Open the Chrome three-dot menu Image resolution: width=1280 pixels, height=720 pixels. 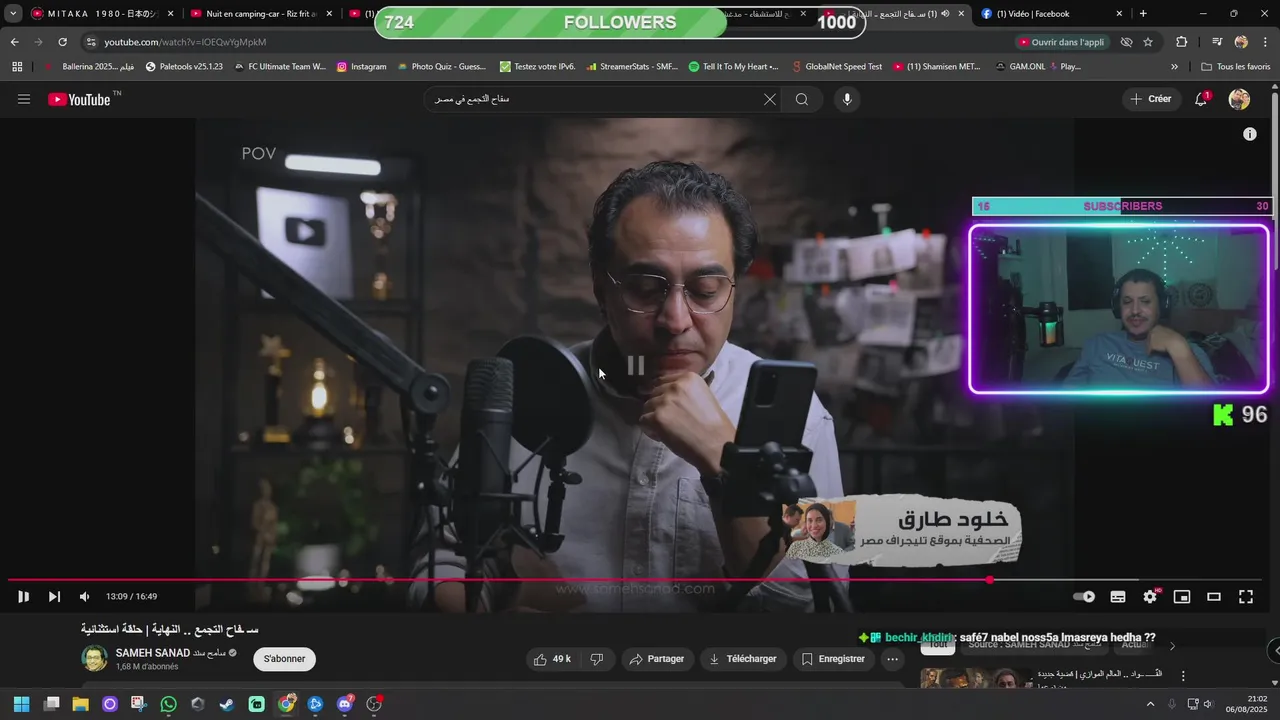click(1265, 42)
